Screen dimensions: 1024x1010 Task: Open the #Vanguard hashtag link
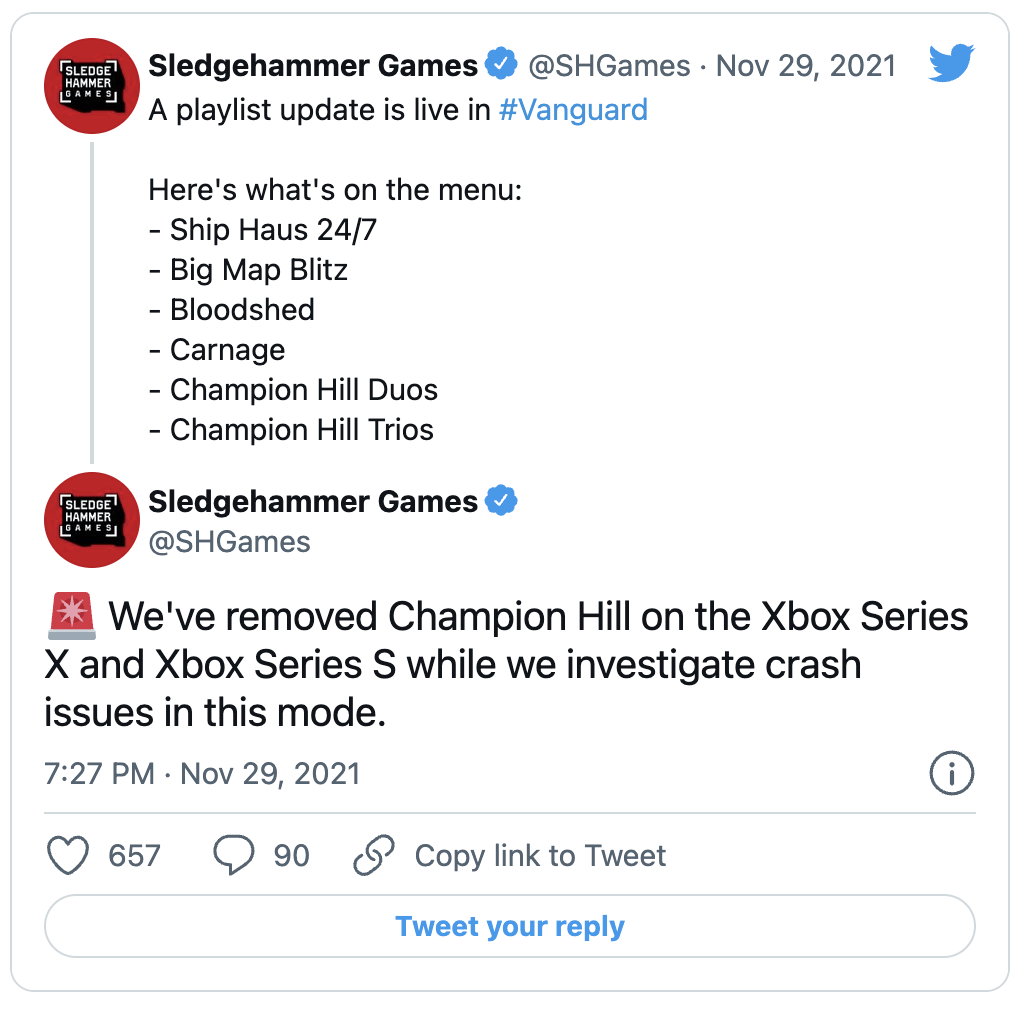coord(573,110)
